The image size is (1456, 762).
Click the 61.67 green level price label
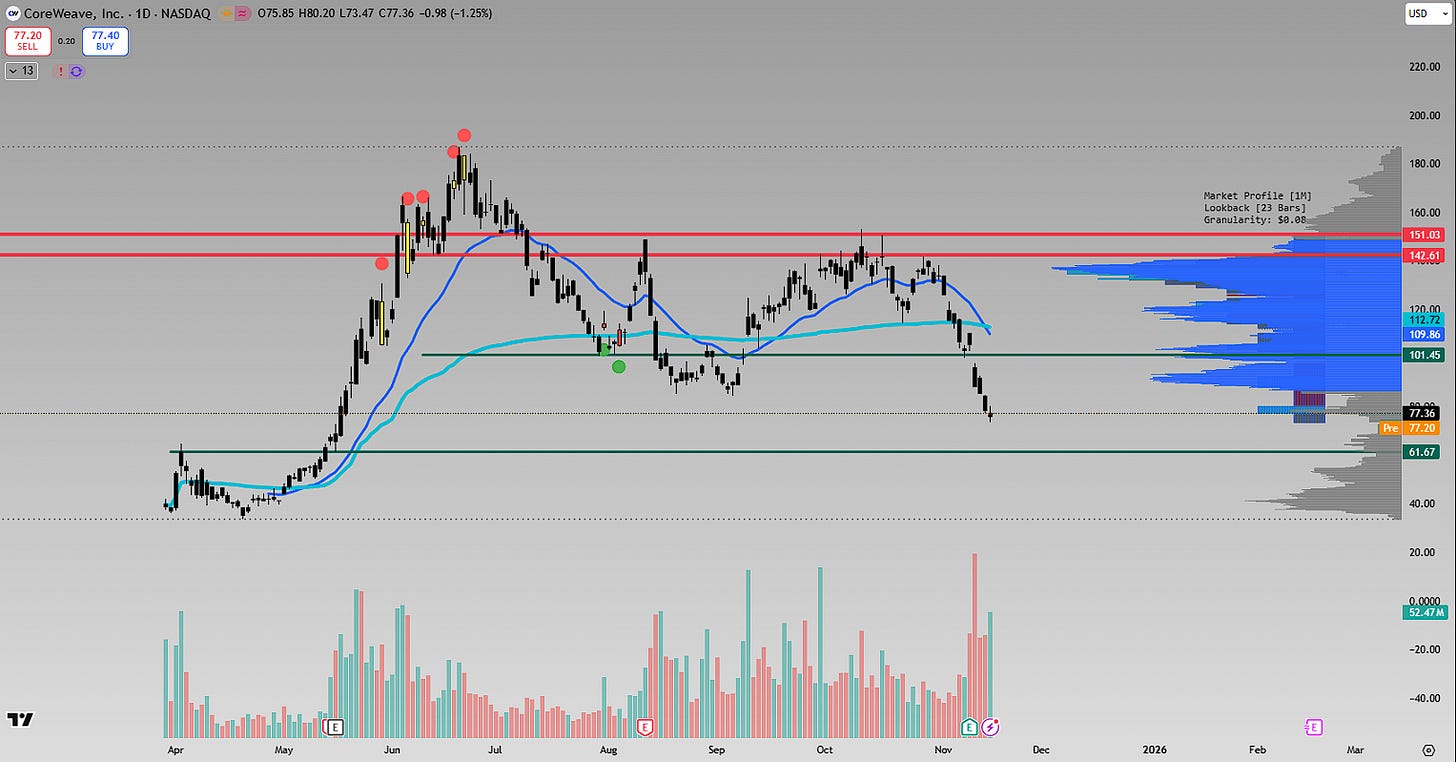point(1422,452)
